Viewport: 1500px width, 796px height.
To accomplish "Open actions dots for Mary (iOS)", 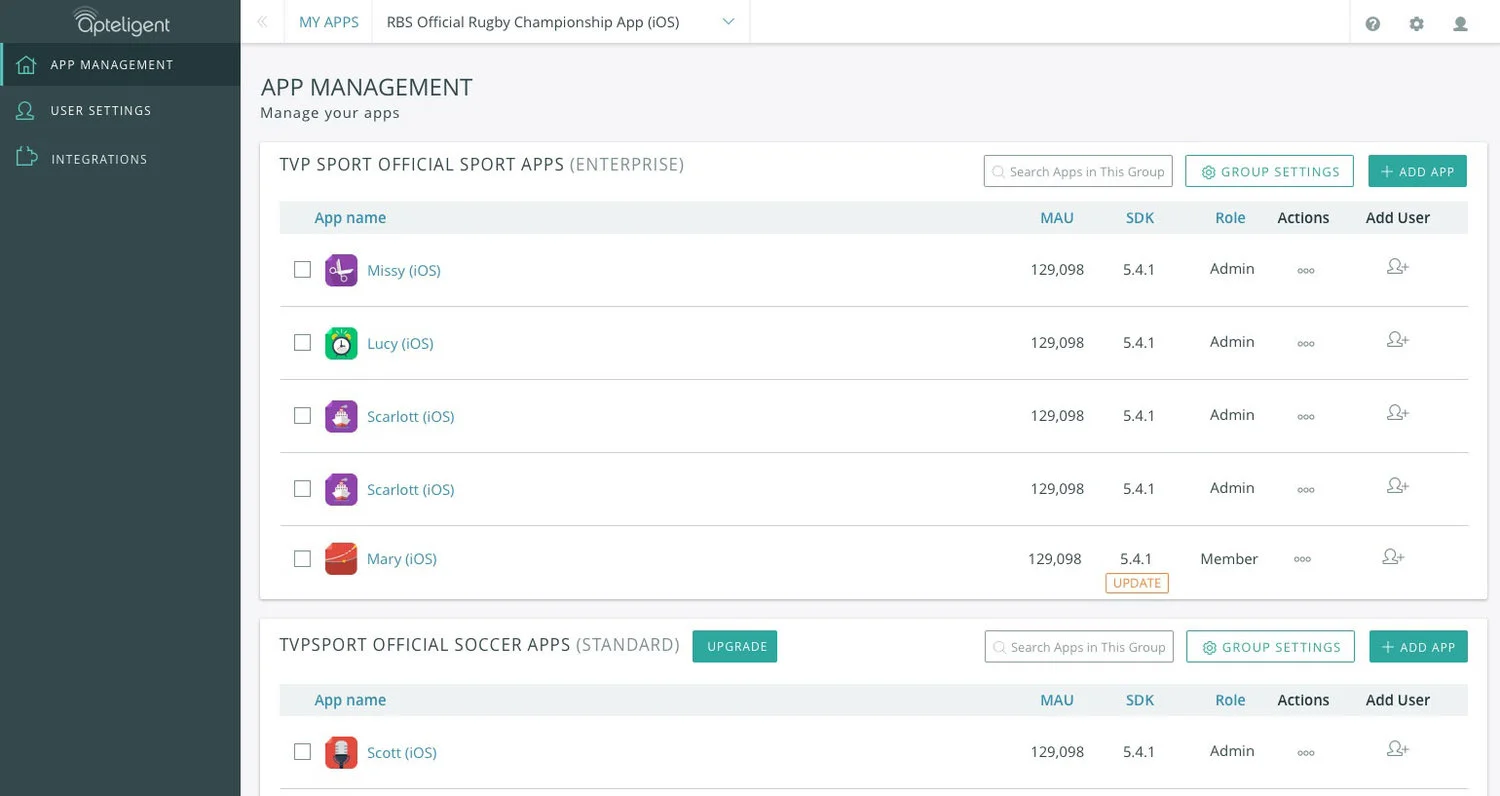I will coord(1302,559).
